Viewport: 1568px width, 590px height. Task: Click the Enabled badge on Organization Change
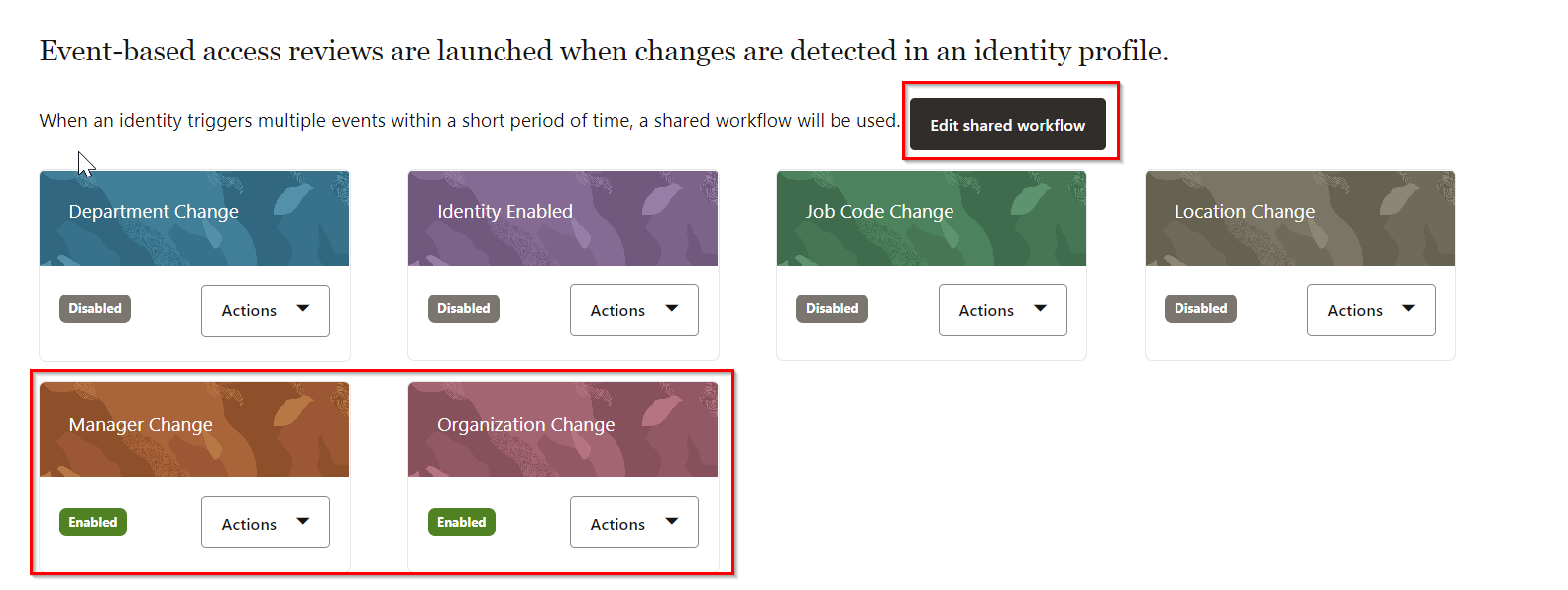pos(461,522)
